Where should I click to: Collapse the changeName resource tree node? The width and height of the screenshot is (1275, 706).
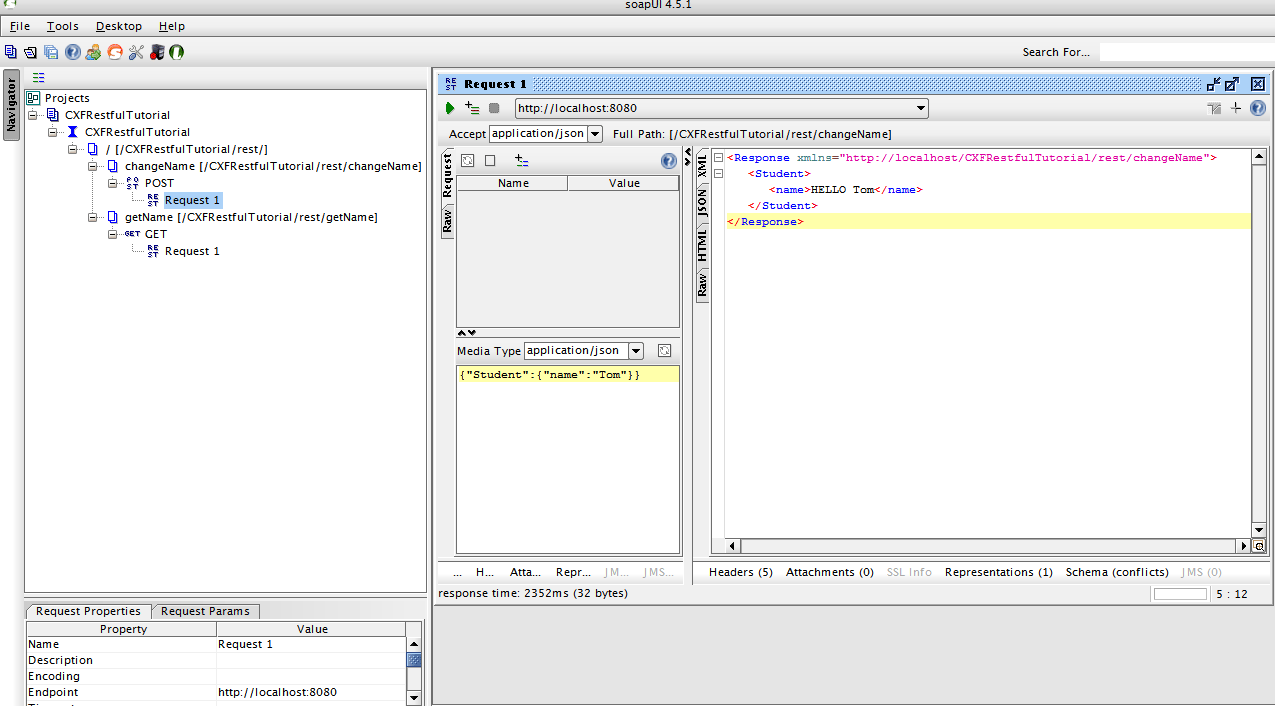[x=93, y=166]
